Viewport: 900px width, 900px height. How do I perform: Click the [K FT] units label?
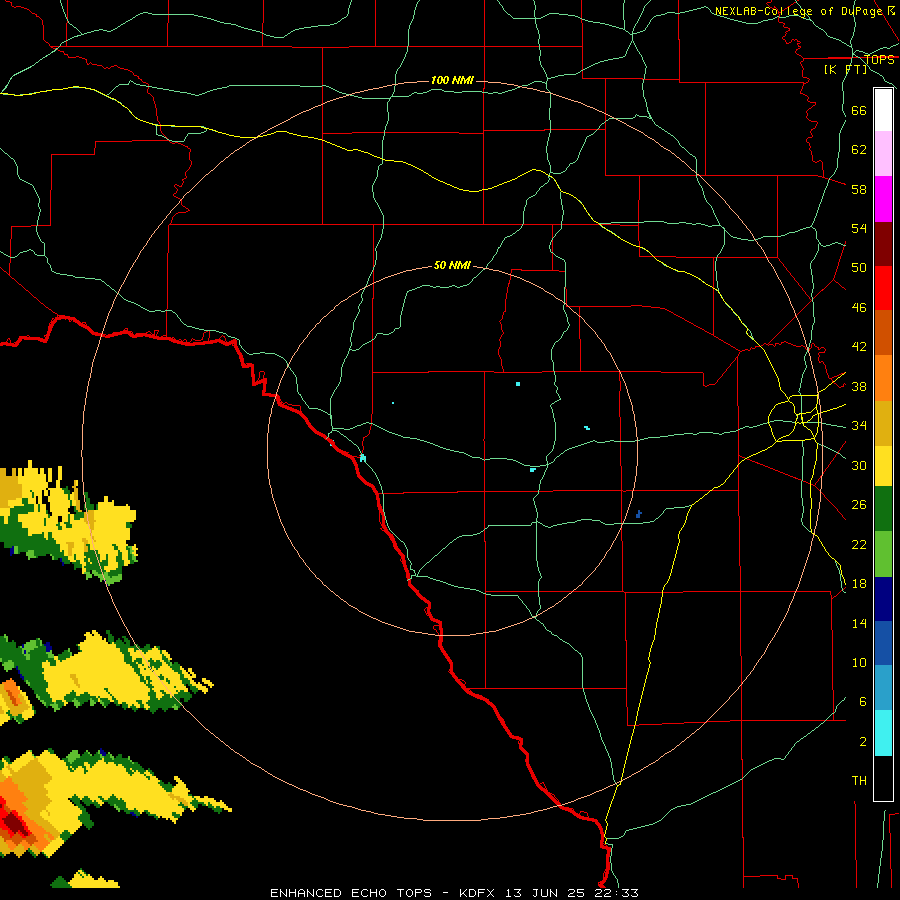point(845,69)
